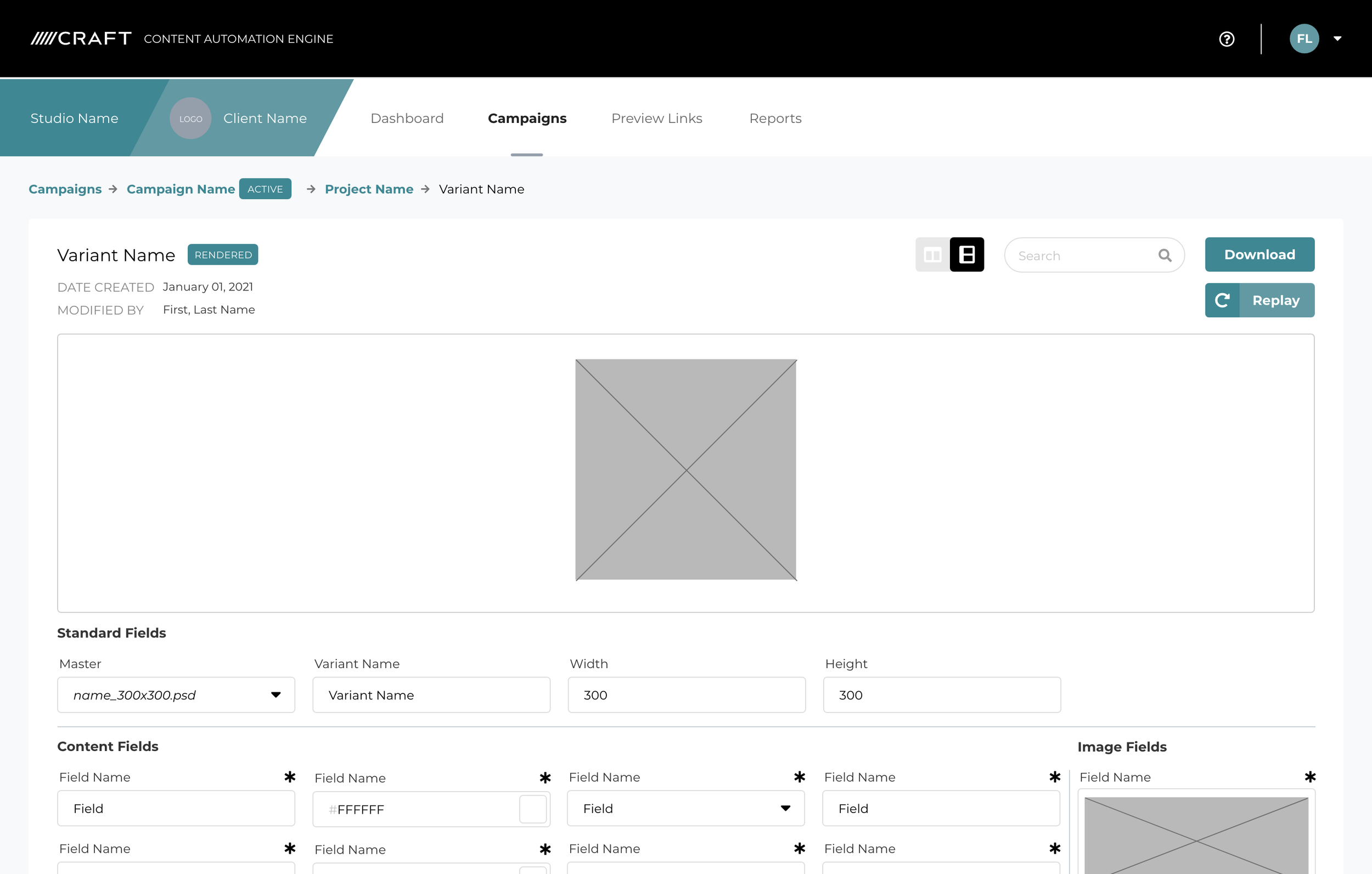The image size is (1372, 874).
Task: Follow the Project Name breadcrumb link
Action: (x=369, y=189)
